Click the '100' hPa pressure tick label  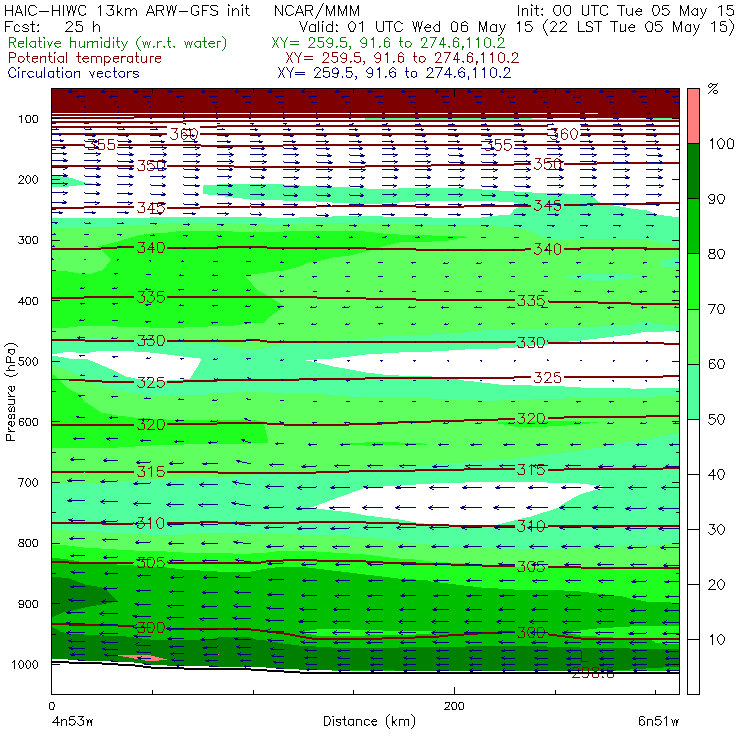click(x=28, y=119)
